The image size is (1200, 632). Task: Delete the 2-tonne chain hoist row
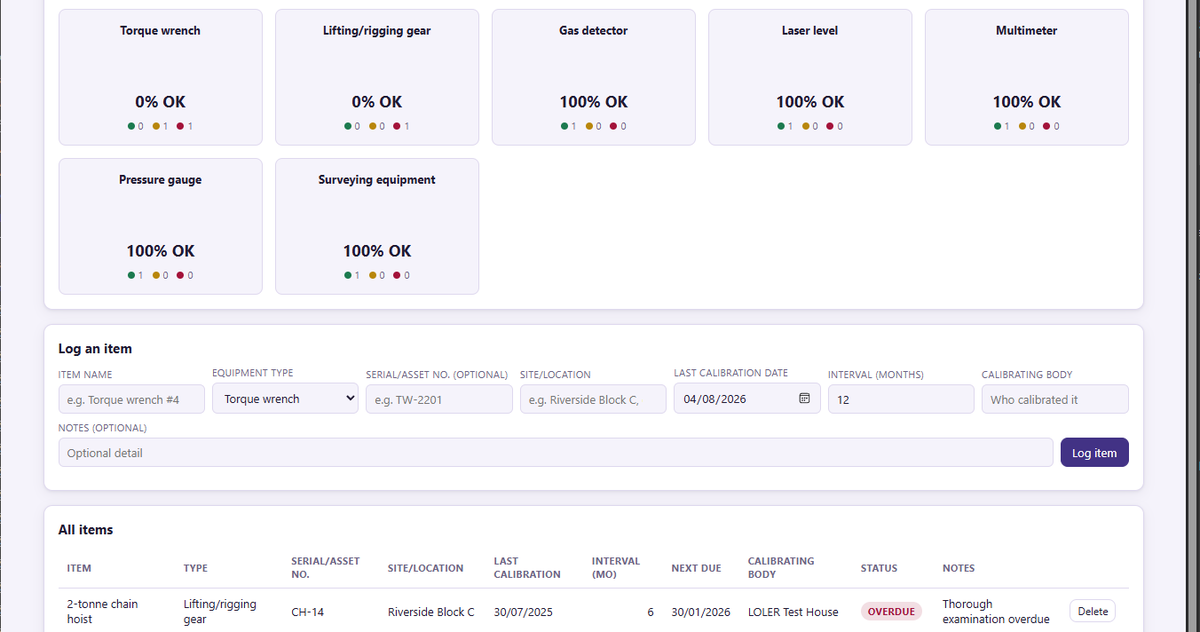coord(1092,611)
